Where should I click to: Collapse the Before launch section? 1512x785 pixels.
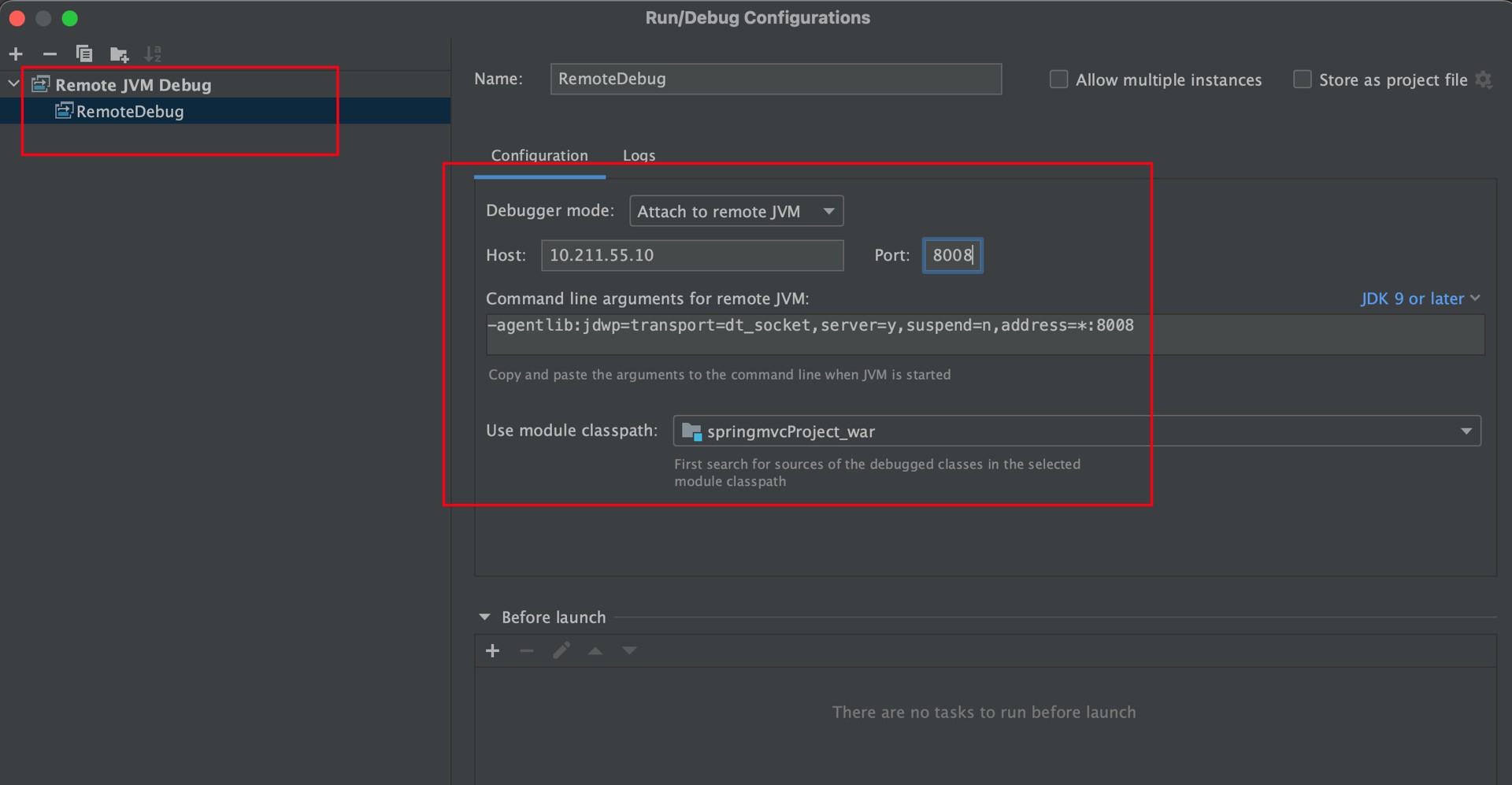pyautogui.click(x=484, y=617)
